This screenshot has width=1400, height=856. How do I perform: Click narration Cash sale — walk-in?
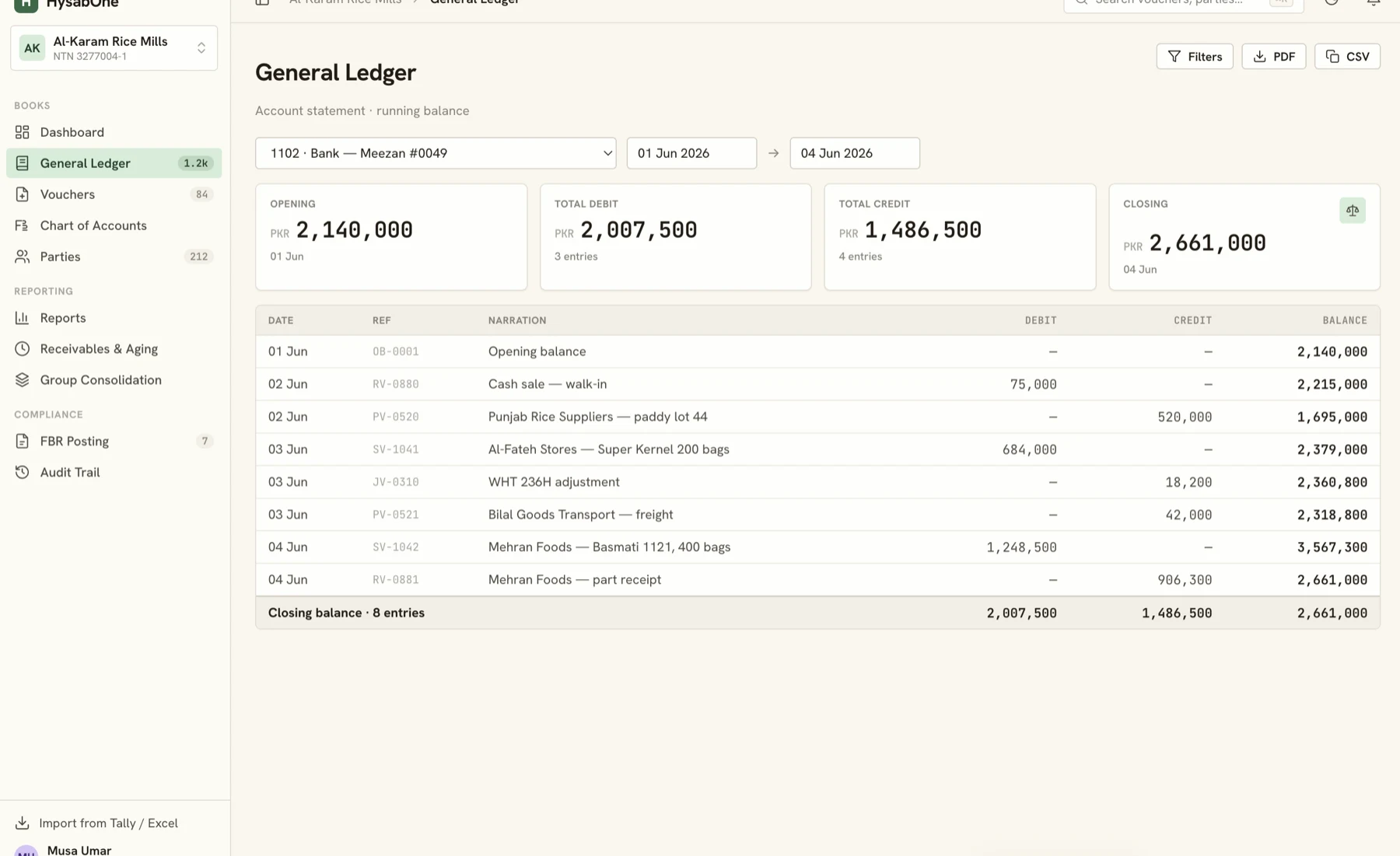[548, 384]
